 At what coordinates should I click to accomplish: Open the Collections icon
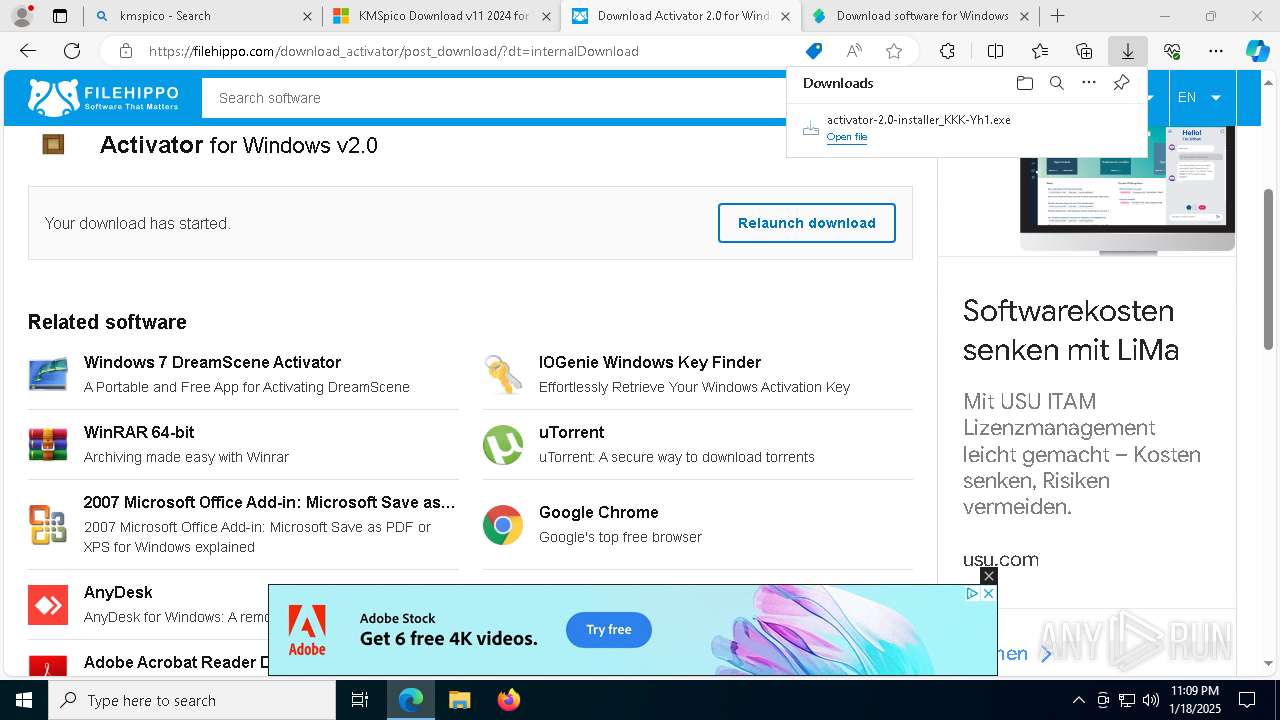1084,51
